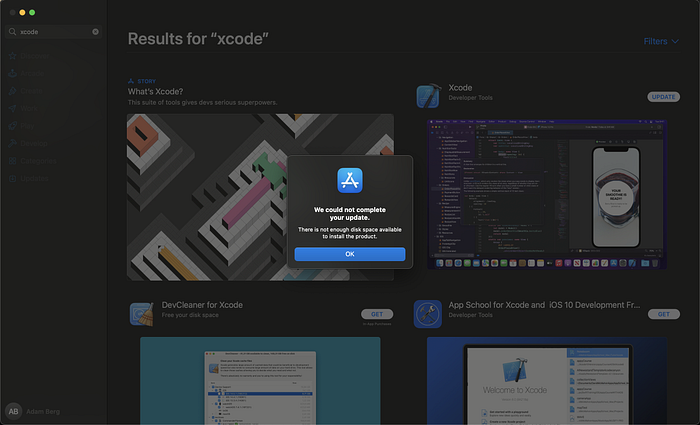Click the search magnifier icon
The image size is (700, 425).
12,32
